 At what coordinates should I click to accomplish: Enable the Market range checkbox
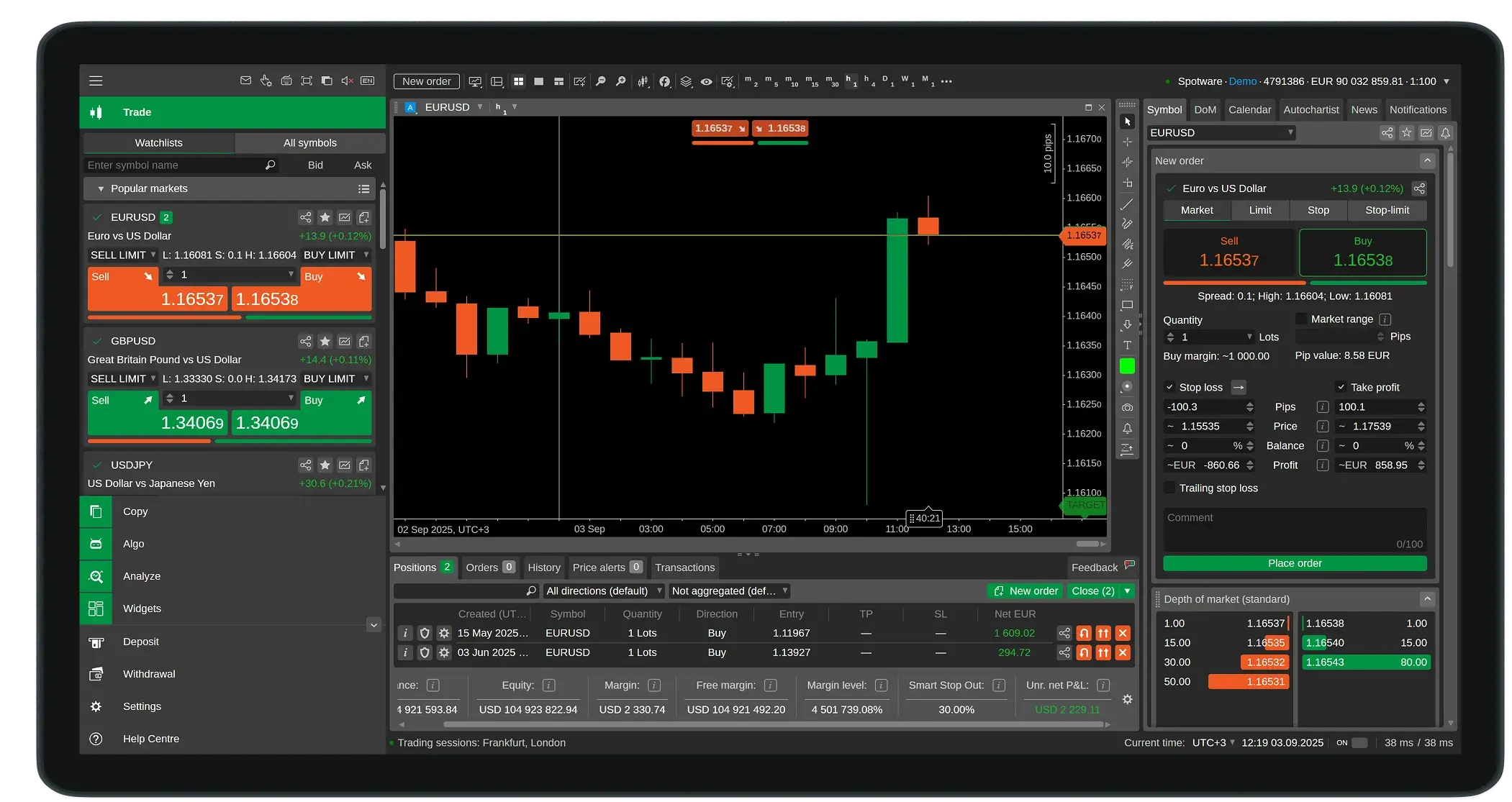tap(1301, 319)
